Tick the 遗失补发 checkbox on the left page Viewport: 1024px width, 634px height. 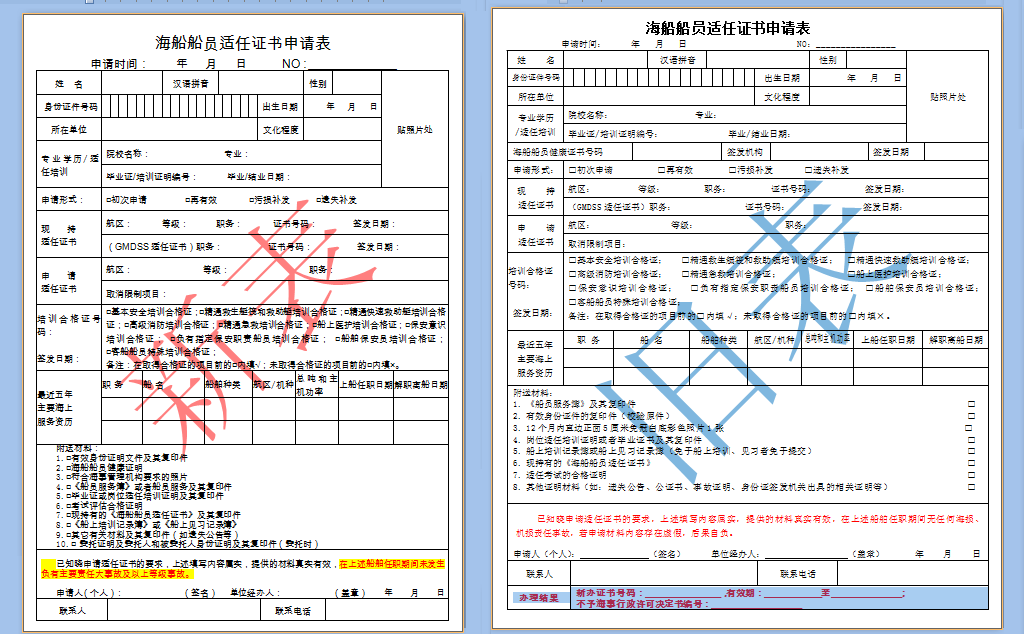pos(319,200)
